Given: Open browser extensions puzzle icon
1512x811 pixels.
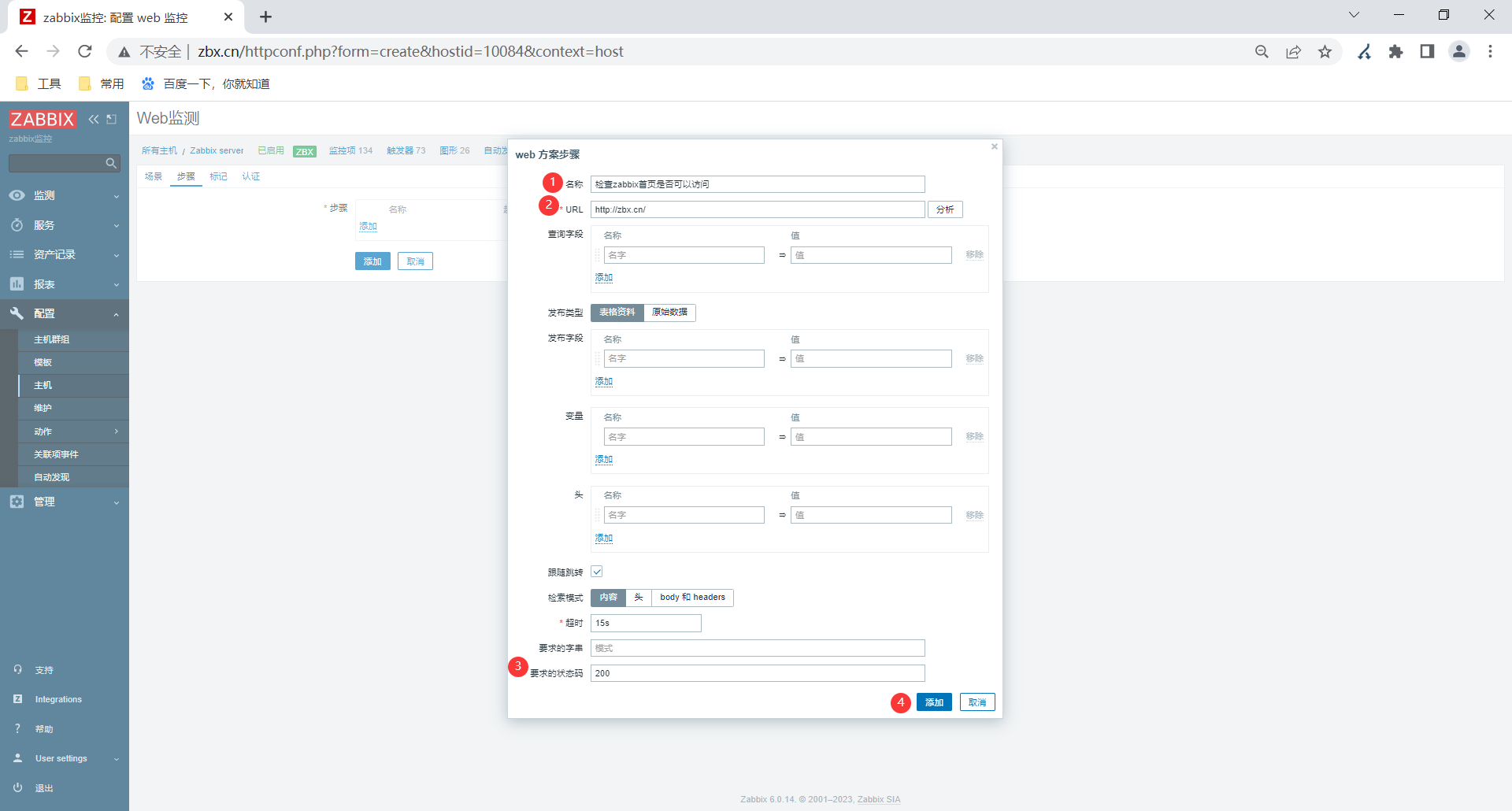Looking at the screenshot, I should click(x=1395, y=51).
